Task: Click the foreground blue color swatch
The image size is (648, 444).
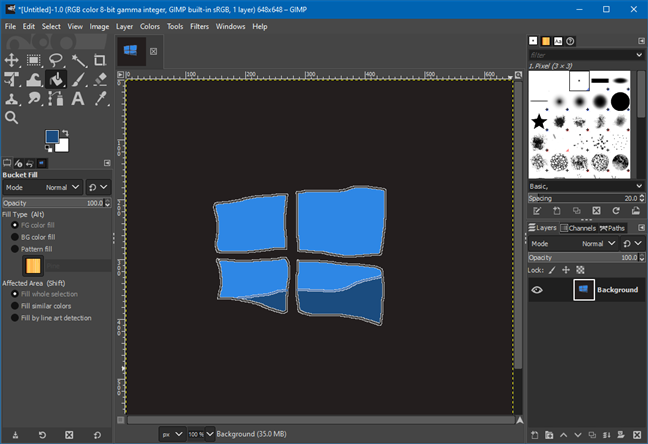Action: coord(52,136)
